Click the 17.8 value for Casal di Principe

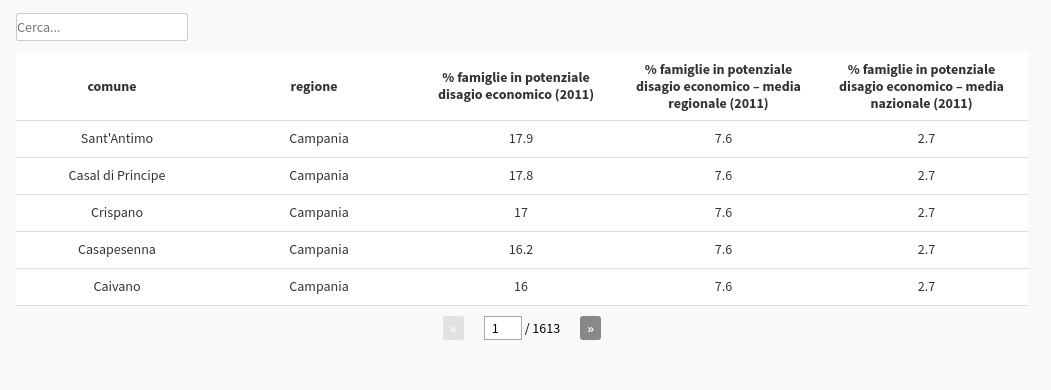[521, 176]
